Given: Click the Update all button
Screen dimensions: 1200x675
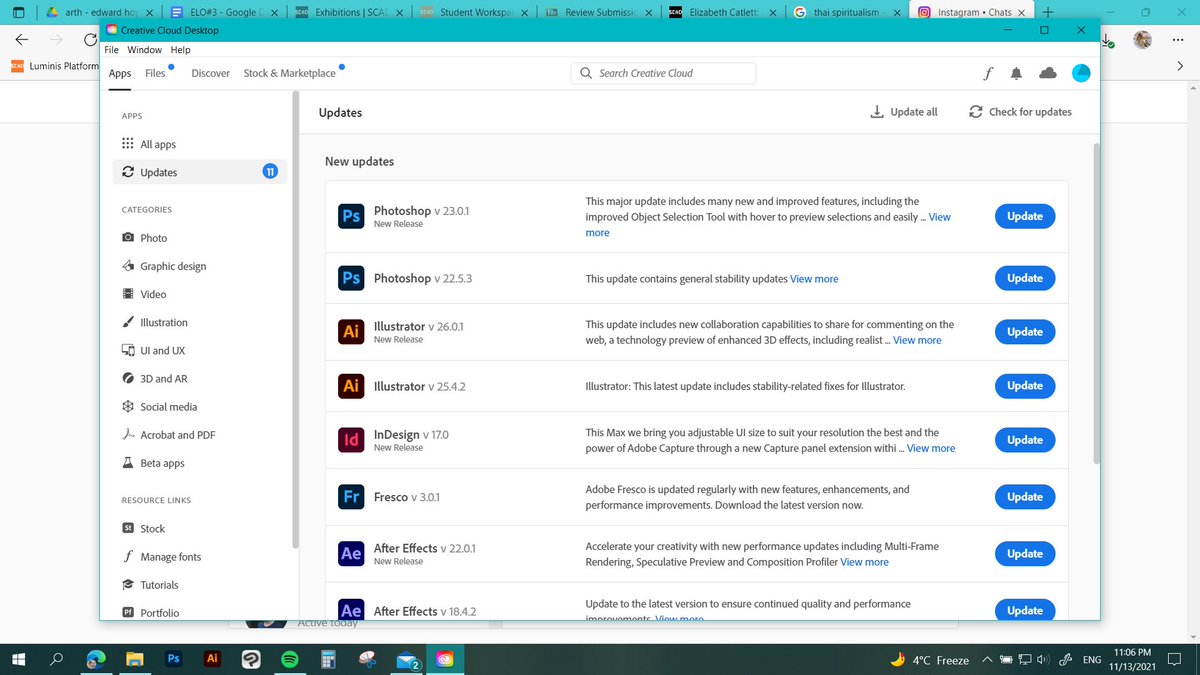Looking at the screenshot, I should [x=904, y=112].
